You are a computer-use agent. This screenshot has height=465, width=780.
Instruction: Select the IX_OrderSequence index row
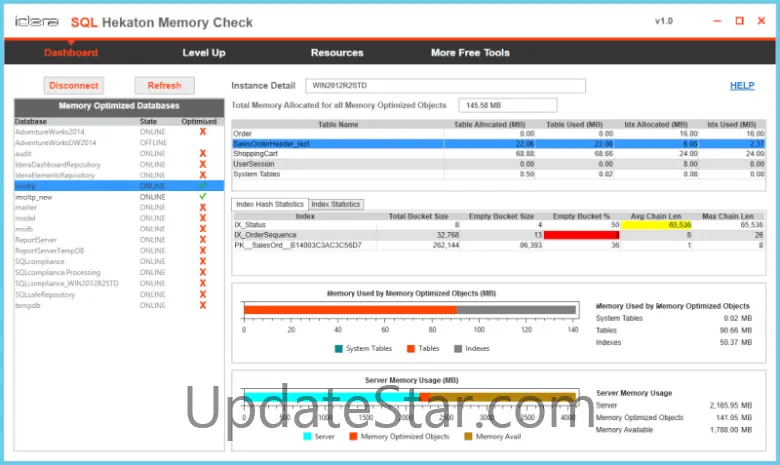pos(498,235)
